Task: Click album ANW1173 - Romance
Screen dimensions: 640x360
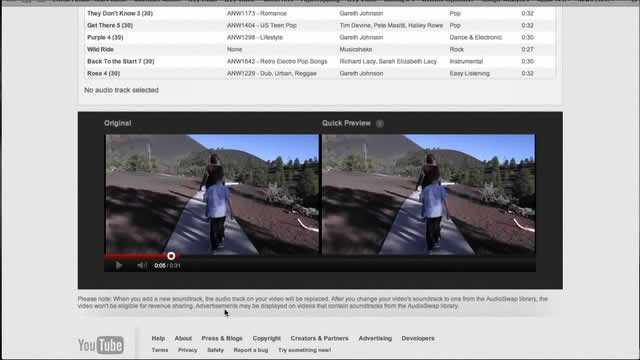Action: coord(257,13)
